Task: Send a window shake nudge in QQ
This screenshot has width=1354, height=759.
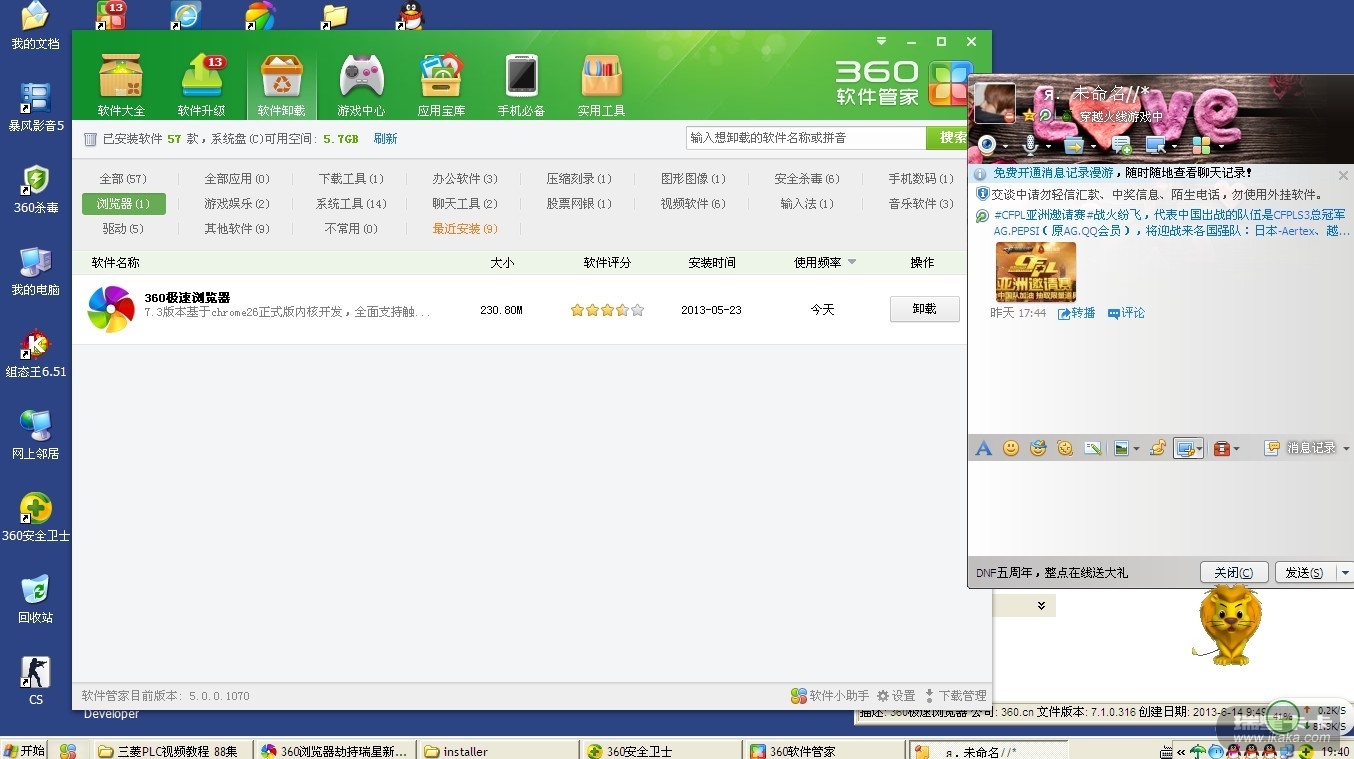Action: pos(1065,448)
